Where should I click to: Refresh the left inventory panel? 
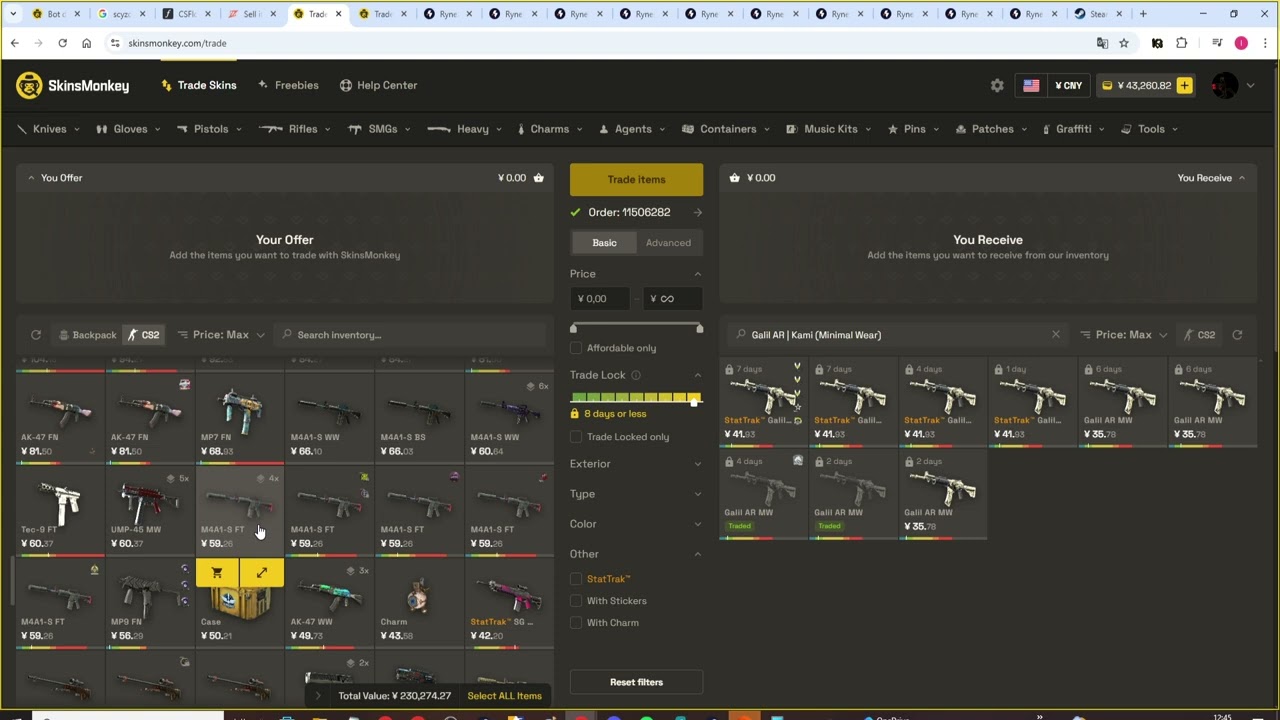point(36,335)
